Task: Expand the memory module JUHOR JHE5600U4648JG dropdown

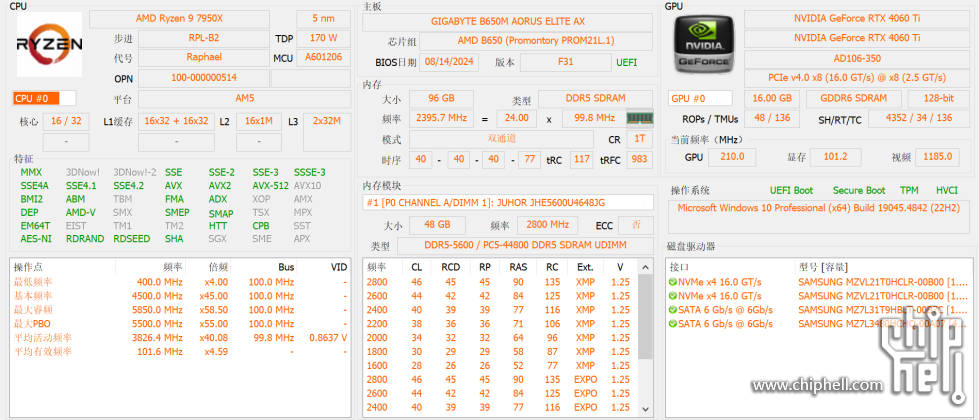Action: click(x=508, y=202)
